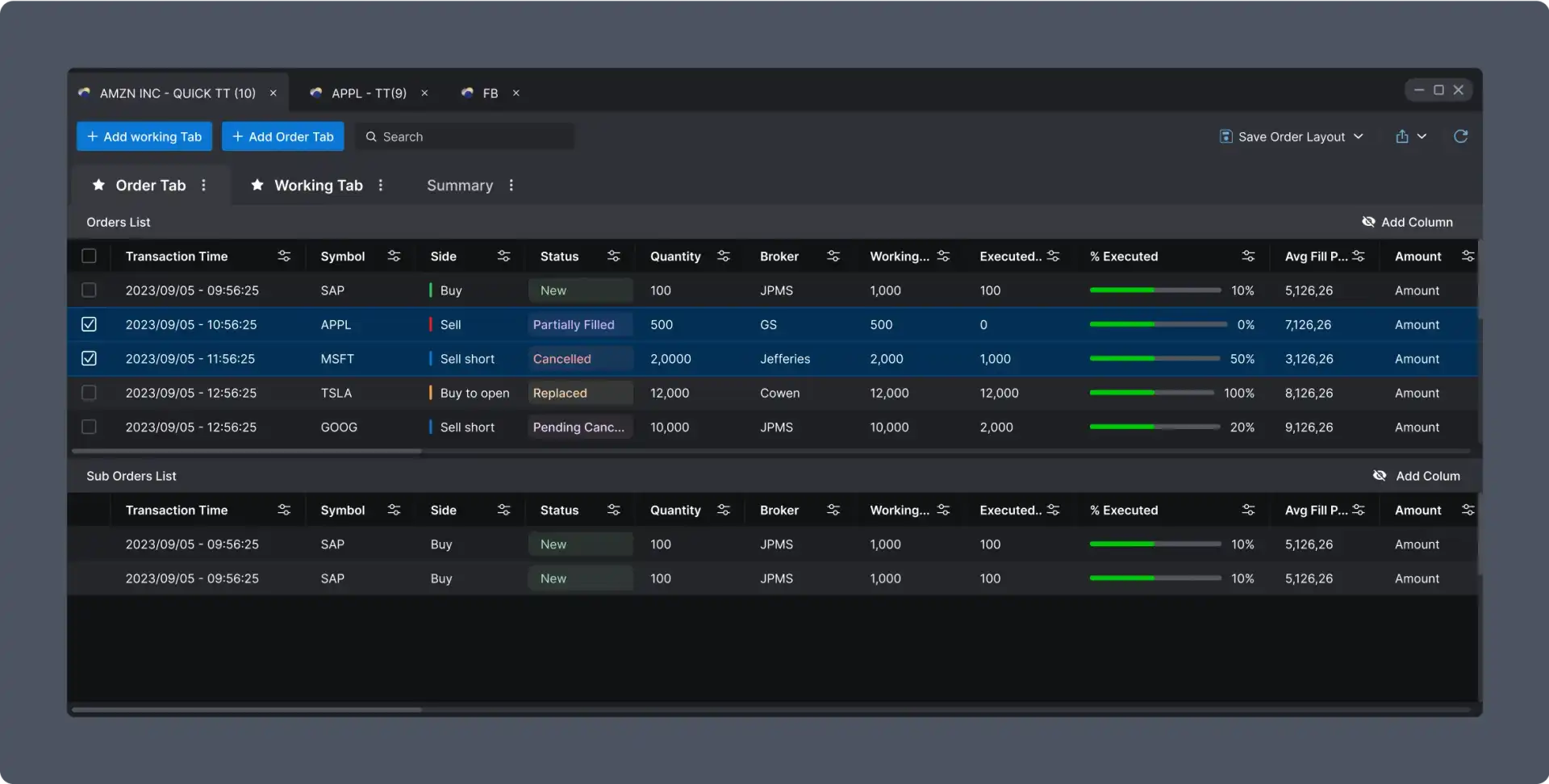Close the FB tab
This screenshot has width=1549, height=784.
tap(516, 93)
